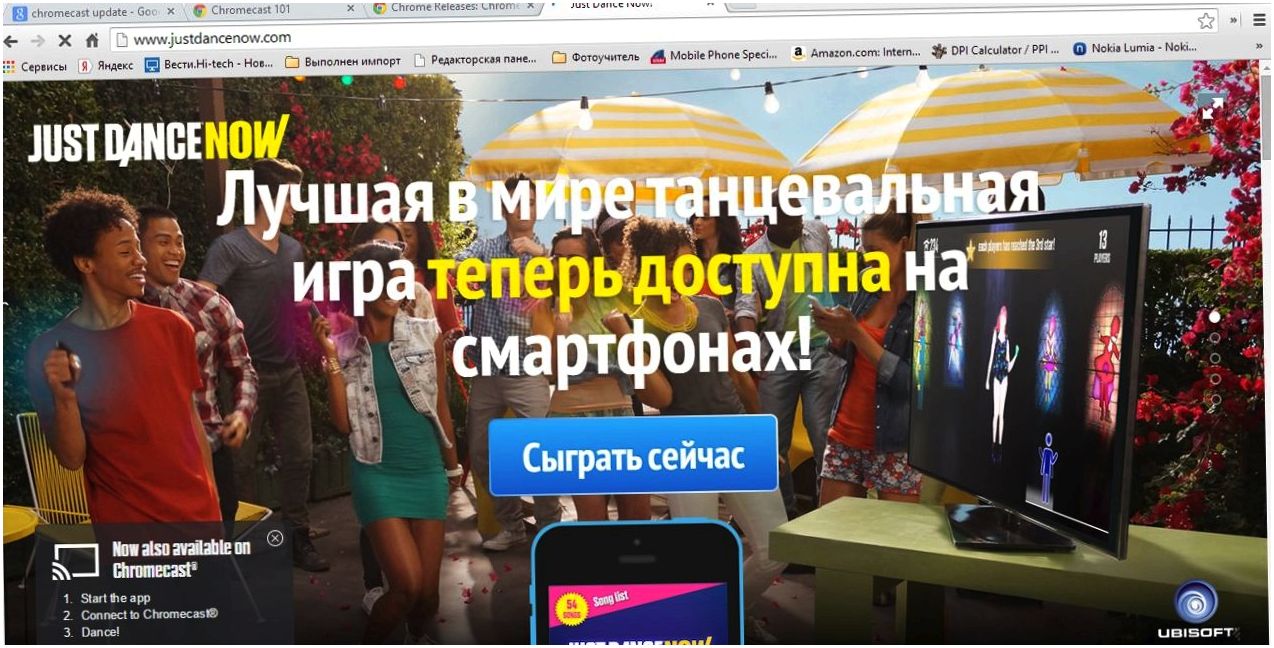
Task: Select the fifth slide indicator dot
Action: click(x=1215, y=399)
